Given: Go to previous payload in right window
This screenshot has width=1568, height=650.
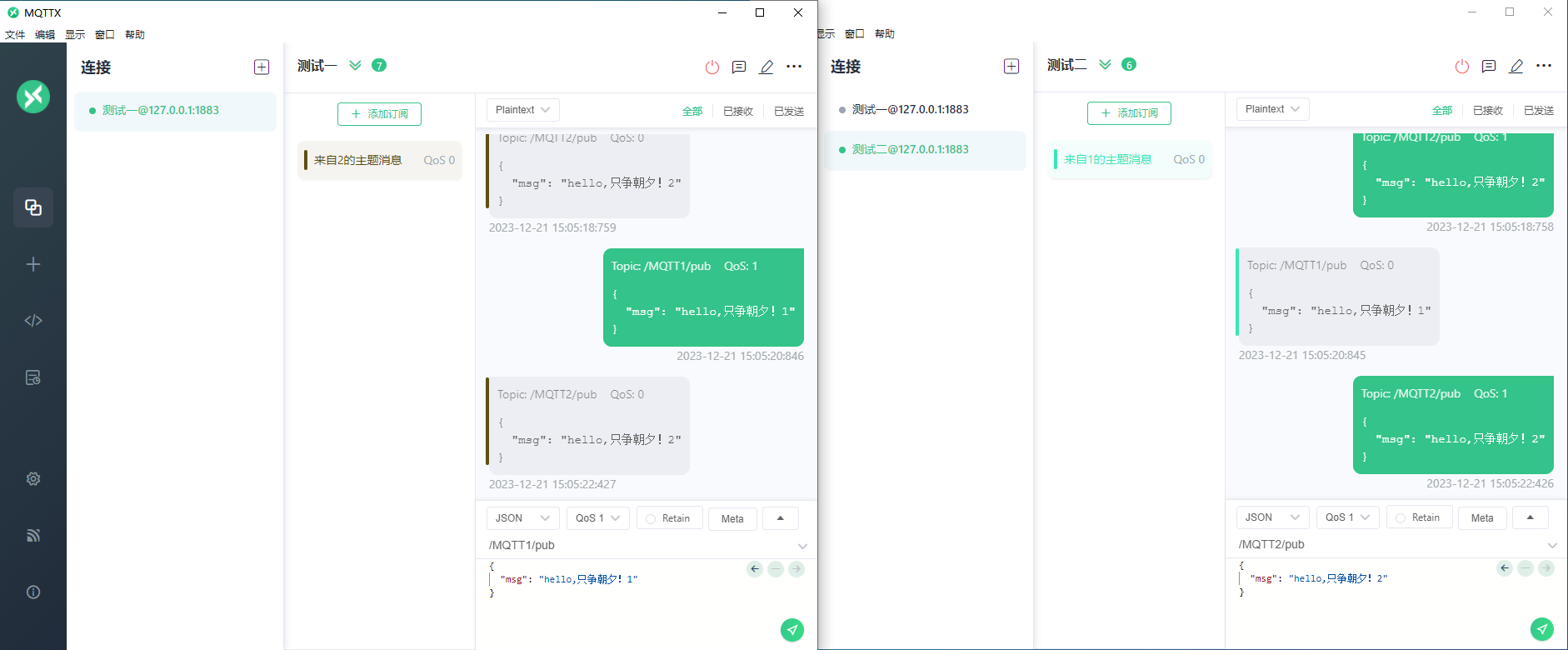Looking at the screenshot, I should coord(1505,568).
